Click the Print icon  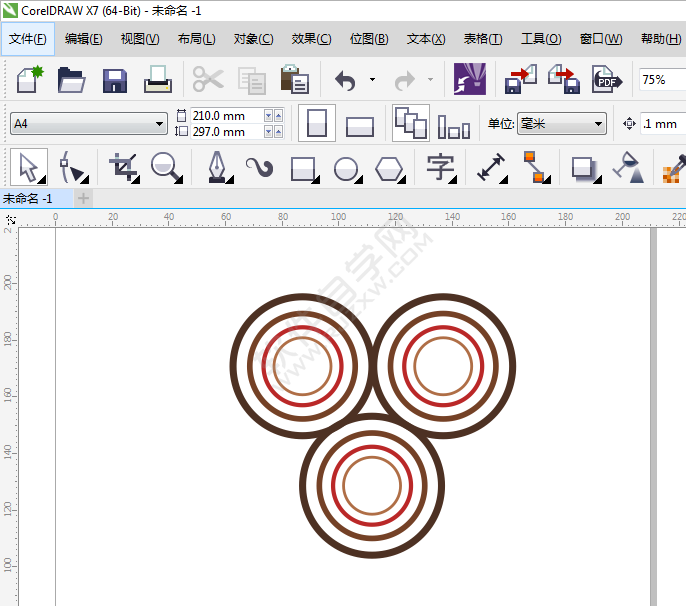pos(158,79)
